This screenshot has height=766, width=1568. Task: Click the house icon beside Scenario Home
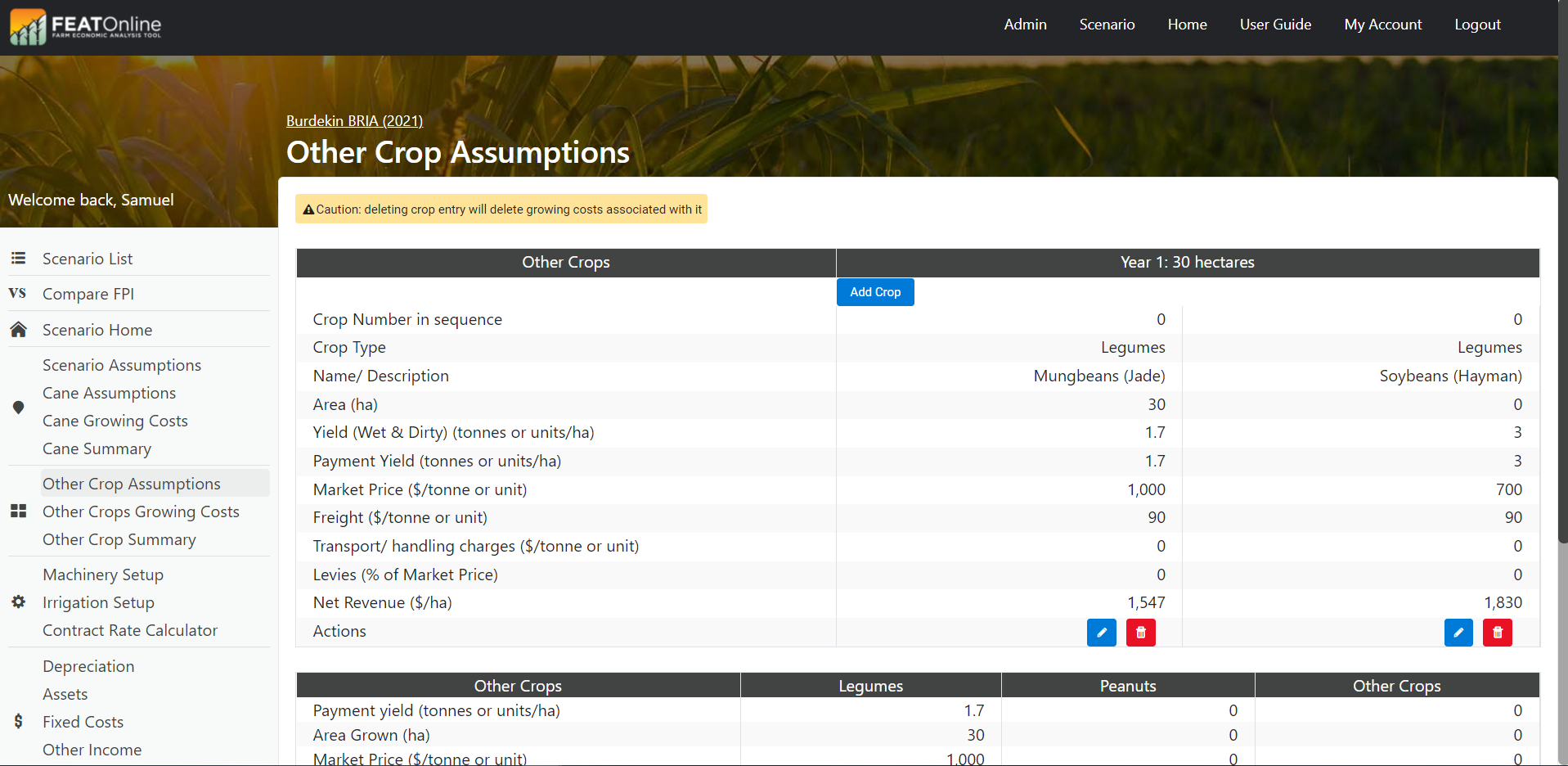point(18,330)
